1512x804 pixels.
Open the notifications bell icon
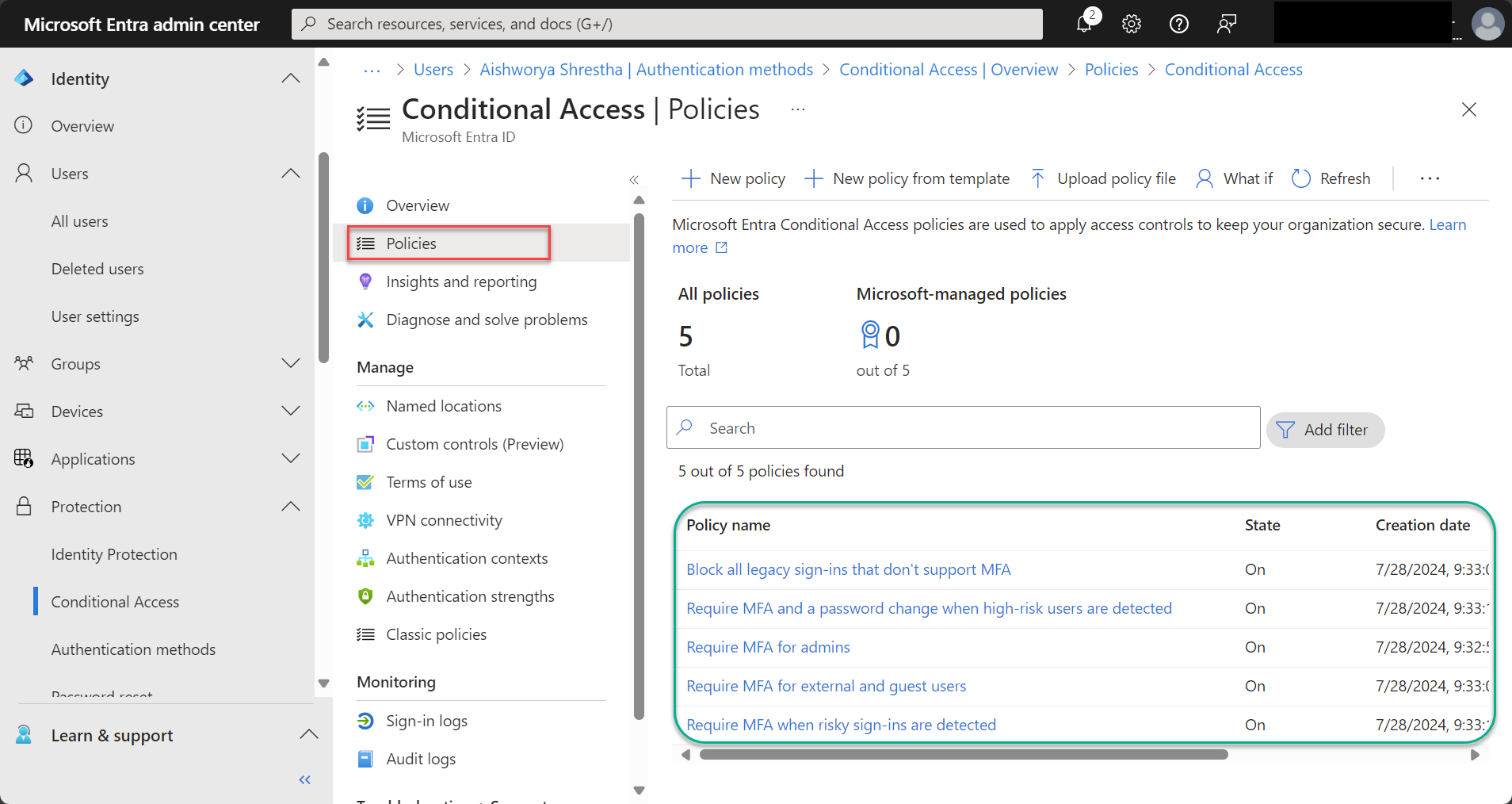point(1084,23)
